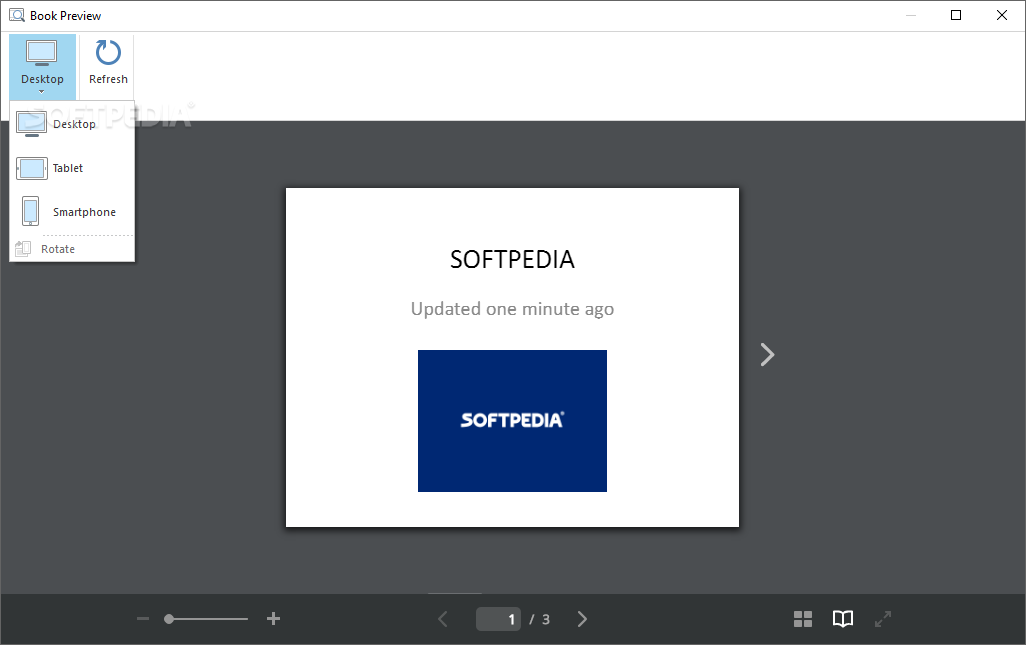Select the Rotate menu option

[72, 249]
